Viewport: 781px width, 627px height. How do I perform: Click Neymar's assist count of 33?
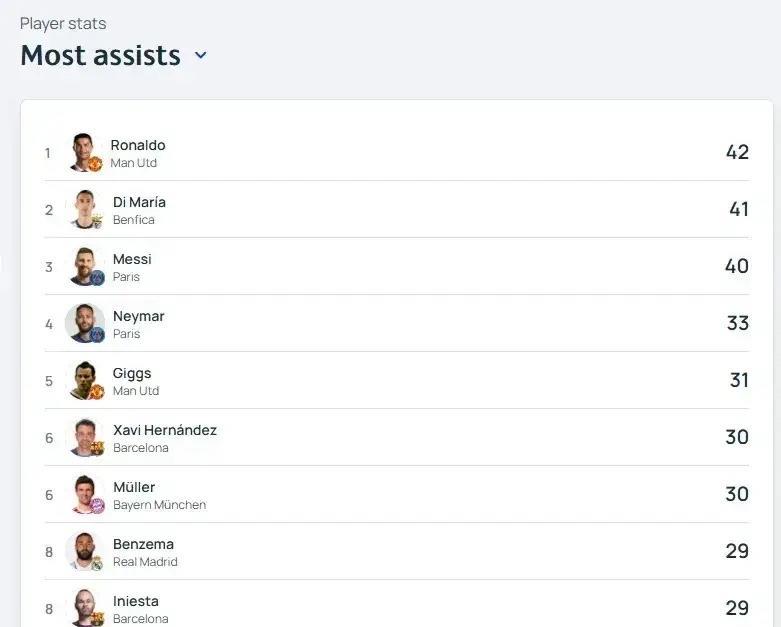(737, 323)
